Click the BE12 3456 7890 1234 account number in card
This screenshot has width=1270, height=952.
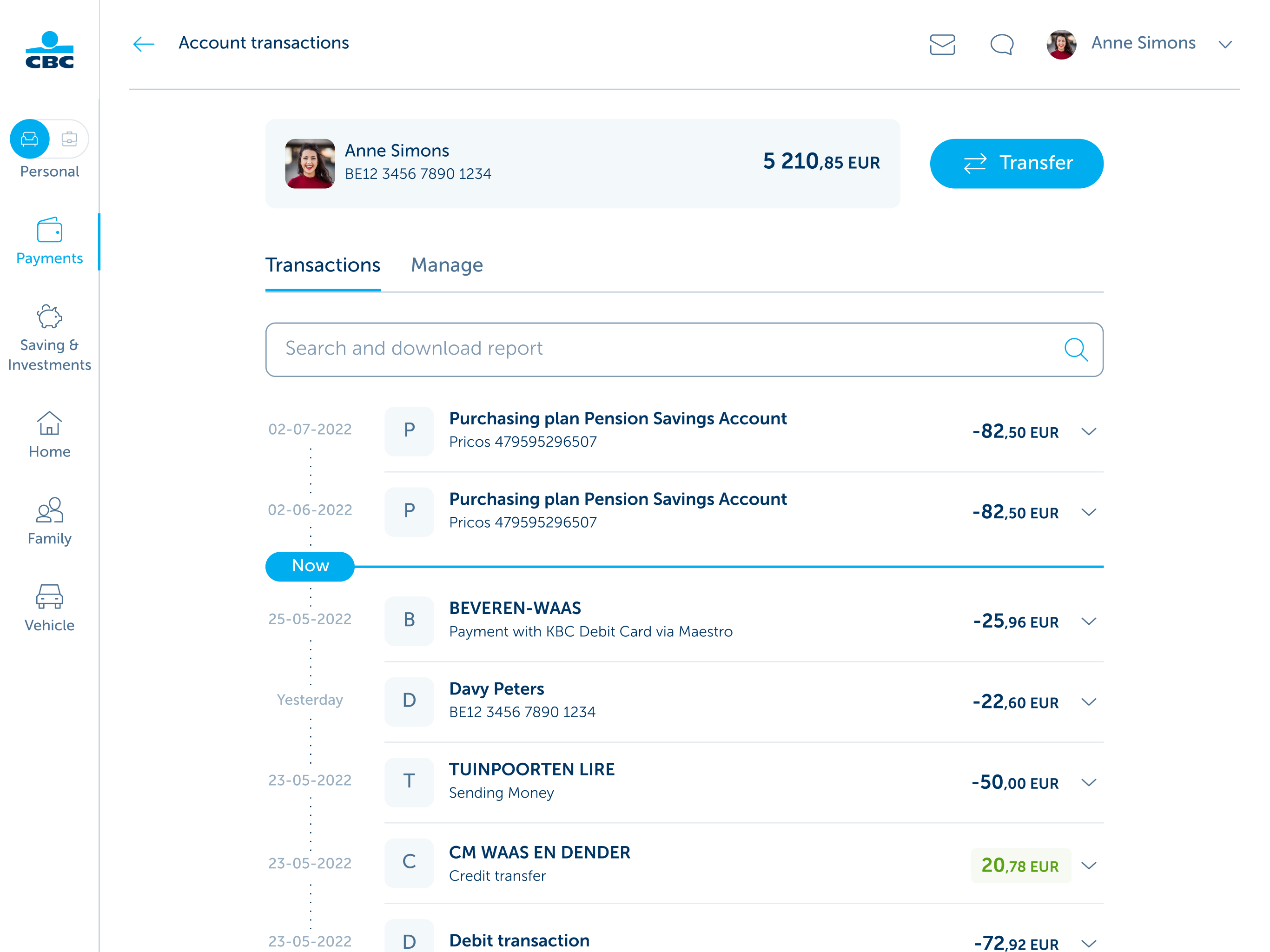click(x=418, y=174)
